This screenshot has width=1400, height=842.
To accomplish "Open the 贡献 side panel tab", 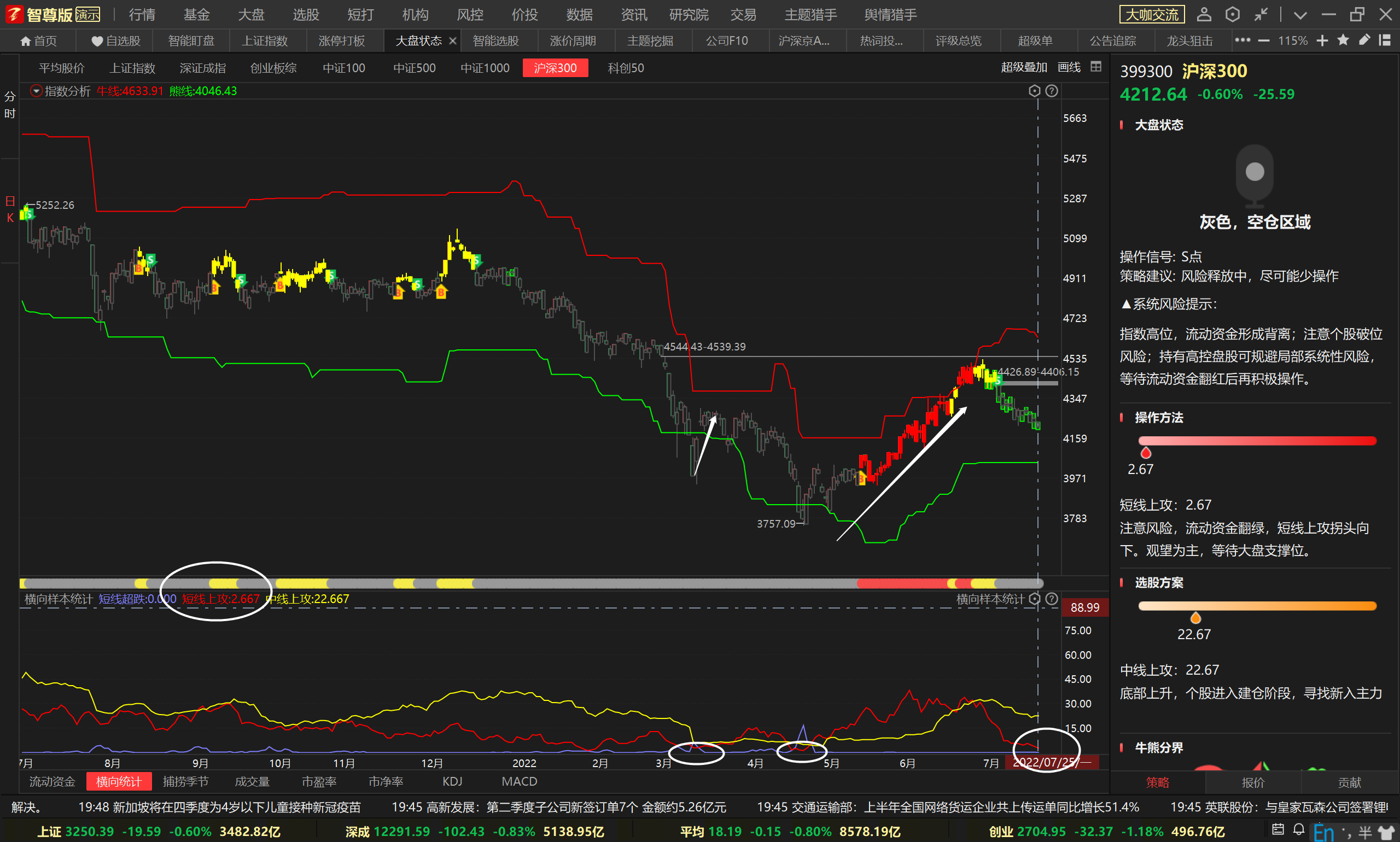I will click(x=1349, y=782).
